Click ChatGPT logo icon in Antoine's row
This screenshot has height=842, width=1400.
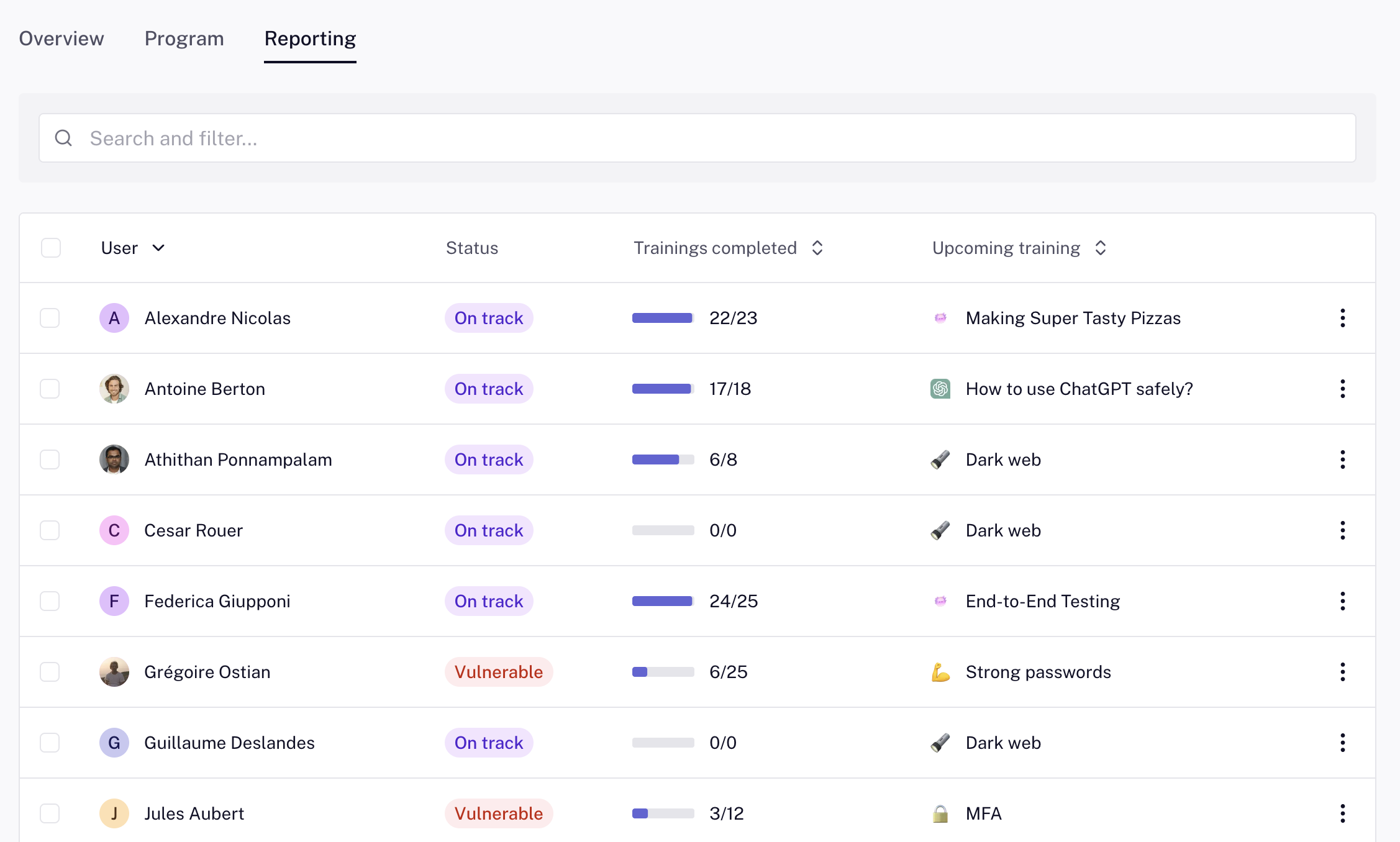tap(940, 389)
